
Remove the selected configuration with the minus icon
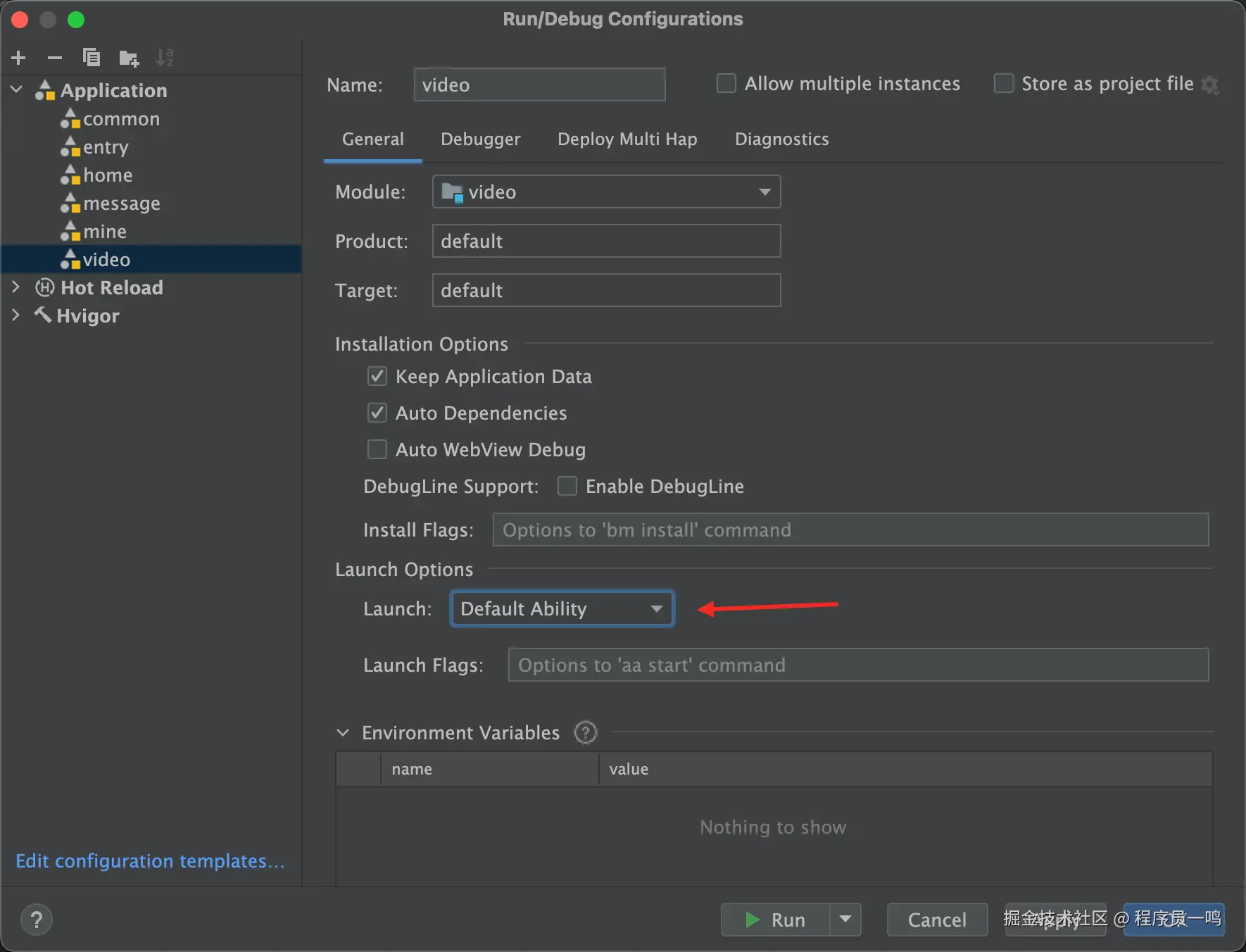click(55, 58)
